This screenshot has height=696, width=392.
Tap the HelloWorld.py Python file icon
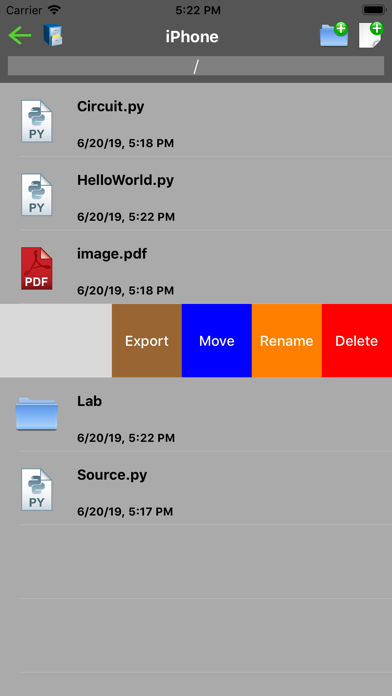pos(36,195)
